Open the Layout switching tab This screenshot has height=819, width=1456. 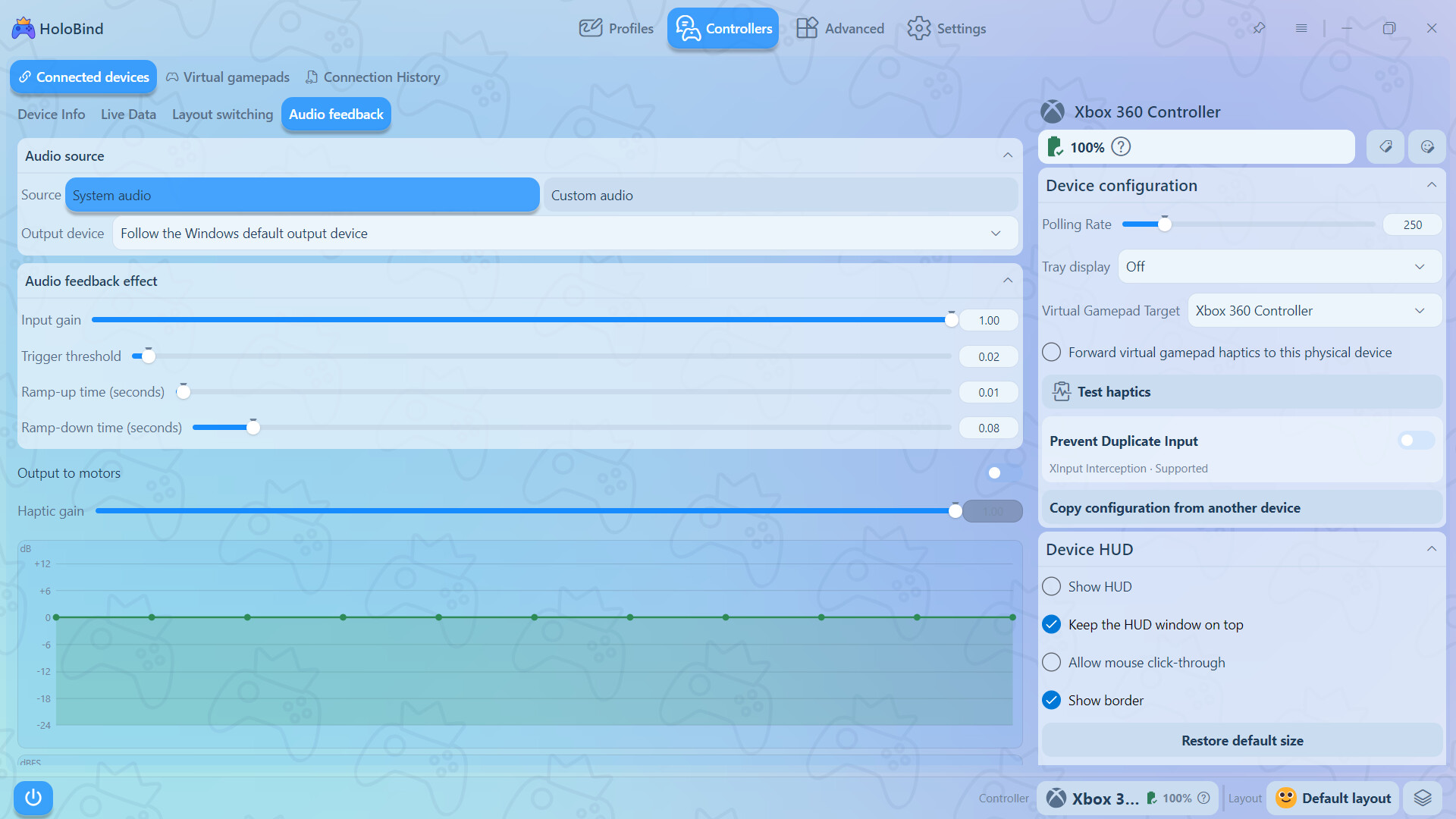tap(222, 115)
